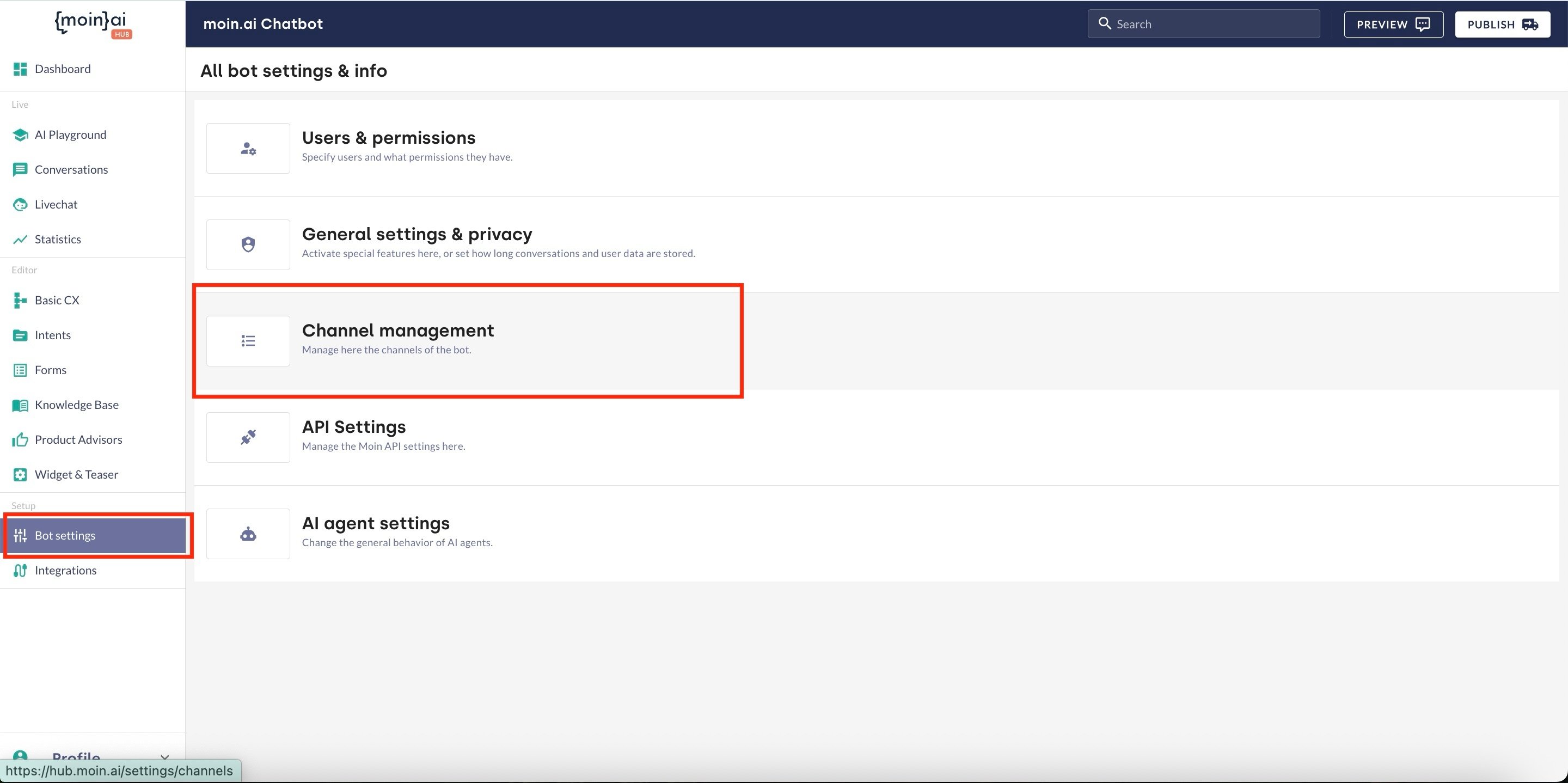This screenshot has height=783, width=1568.
Task: Focus the Search input field
Action: click(x=1203, y=24)
